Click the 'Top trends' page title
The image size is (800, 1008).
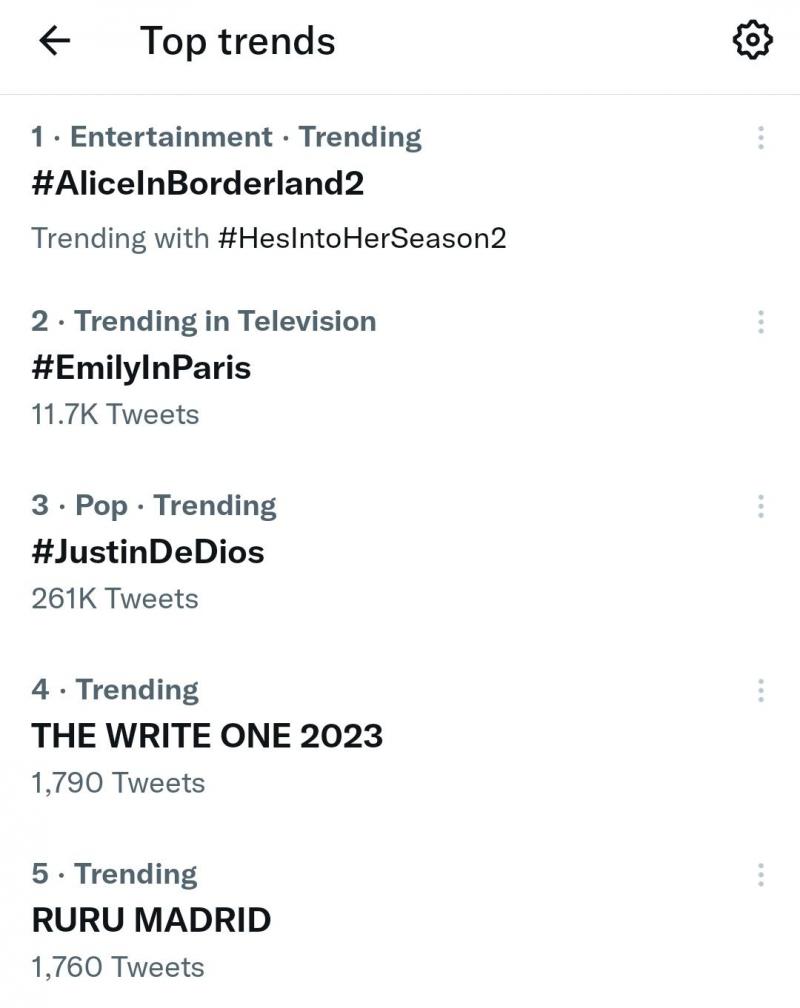(237, 41)
